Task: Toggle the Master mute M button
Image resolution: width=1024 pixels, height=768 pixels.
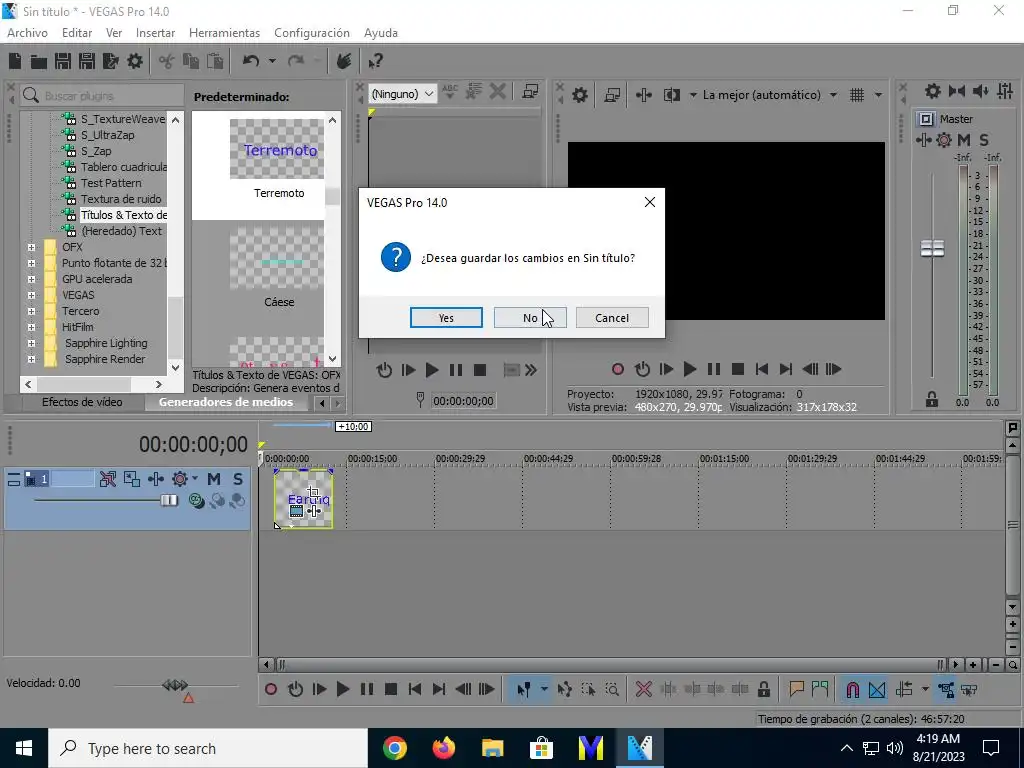Action: coord(964,140)
